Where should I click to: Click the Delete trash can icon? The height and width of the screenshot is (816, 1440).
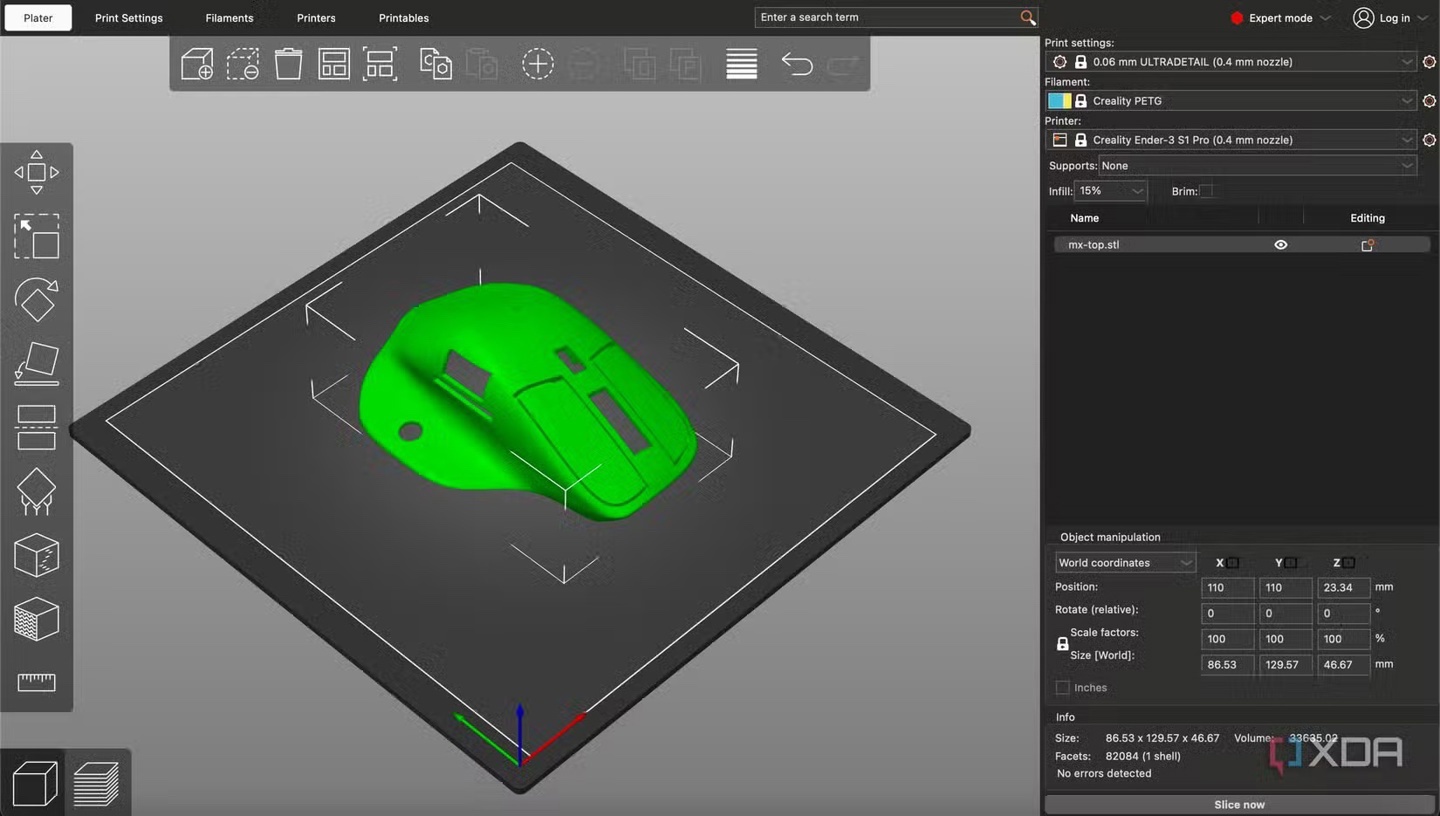(288, 65)
